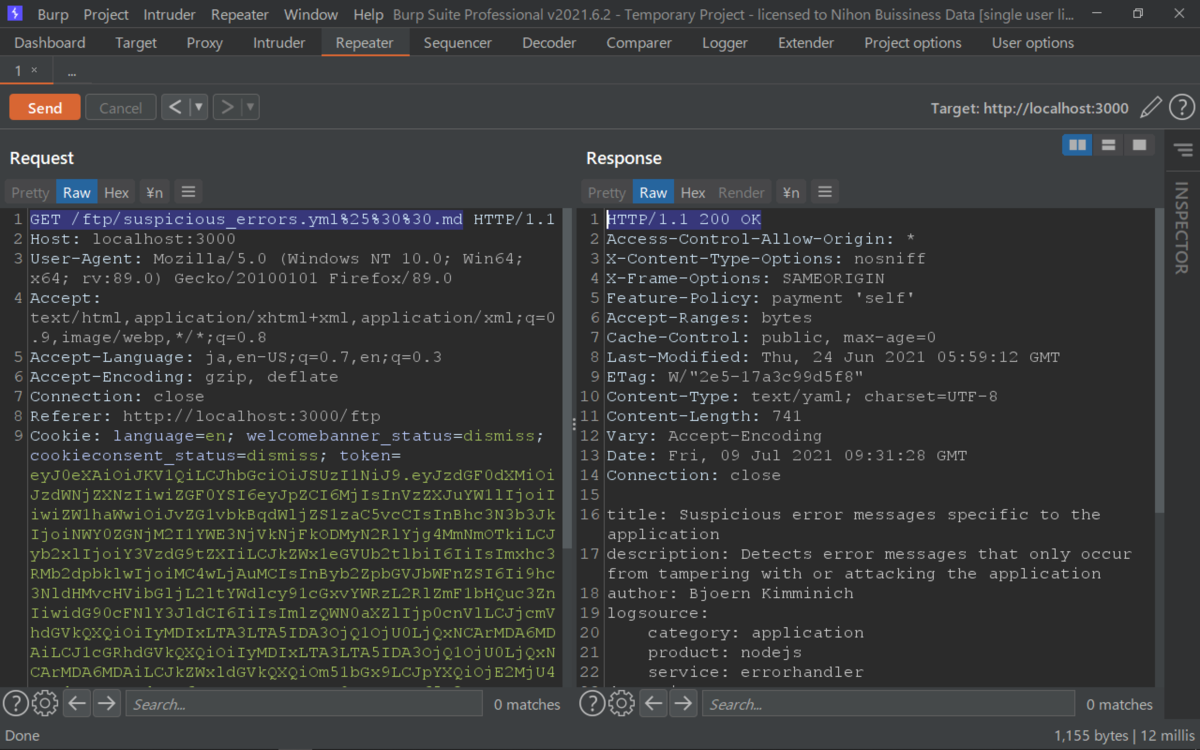The width and height of the screenshot is (1200, 750).
Task: Switch to the Project options tab
Action: (x=913, y=42)
